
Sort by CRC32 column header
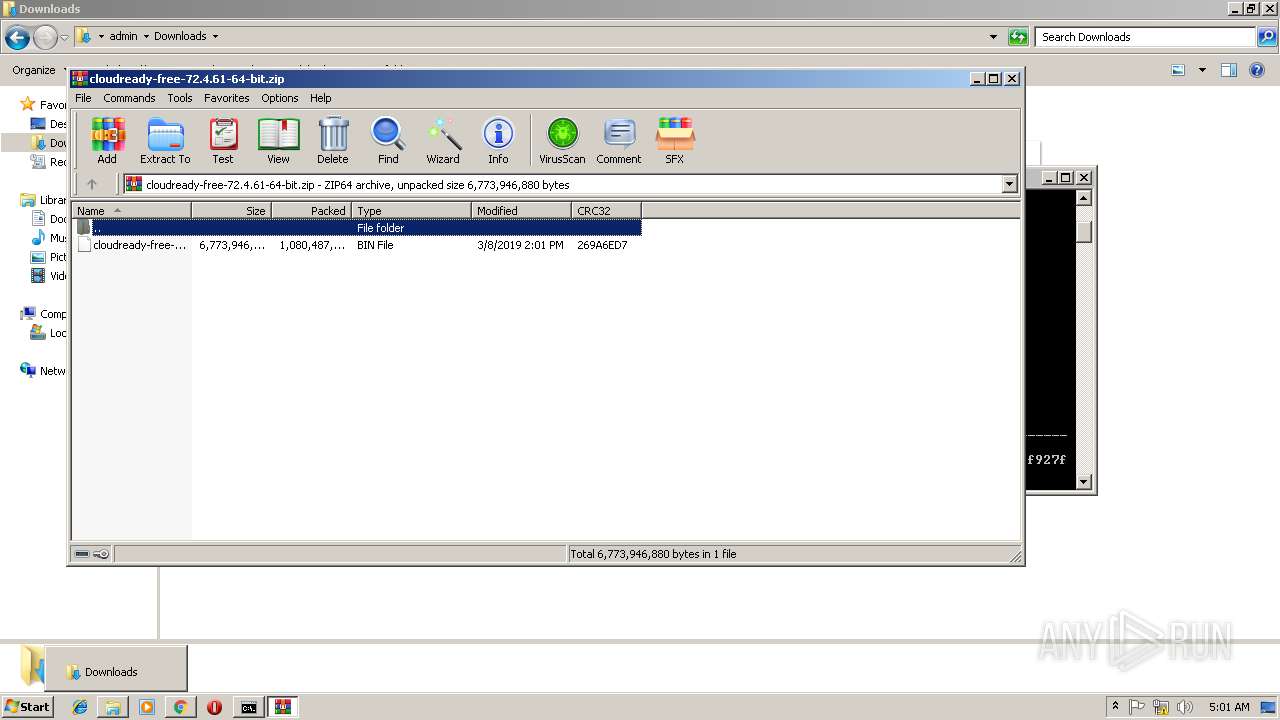pos(606,211)
